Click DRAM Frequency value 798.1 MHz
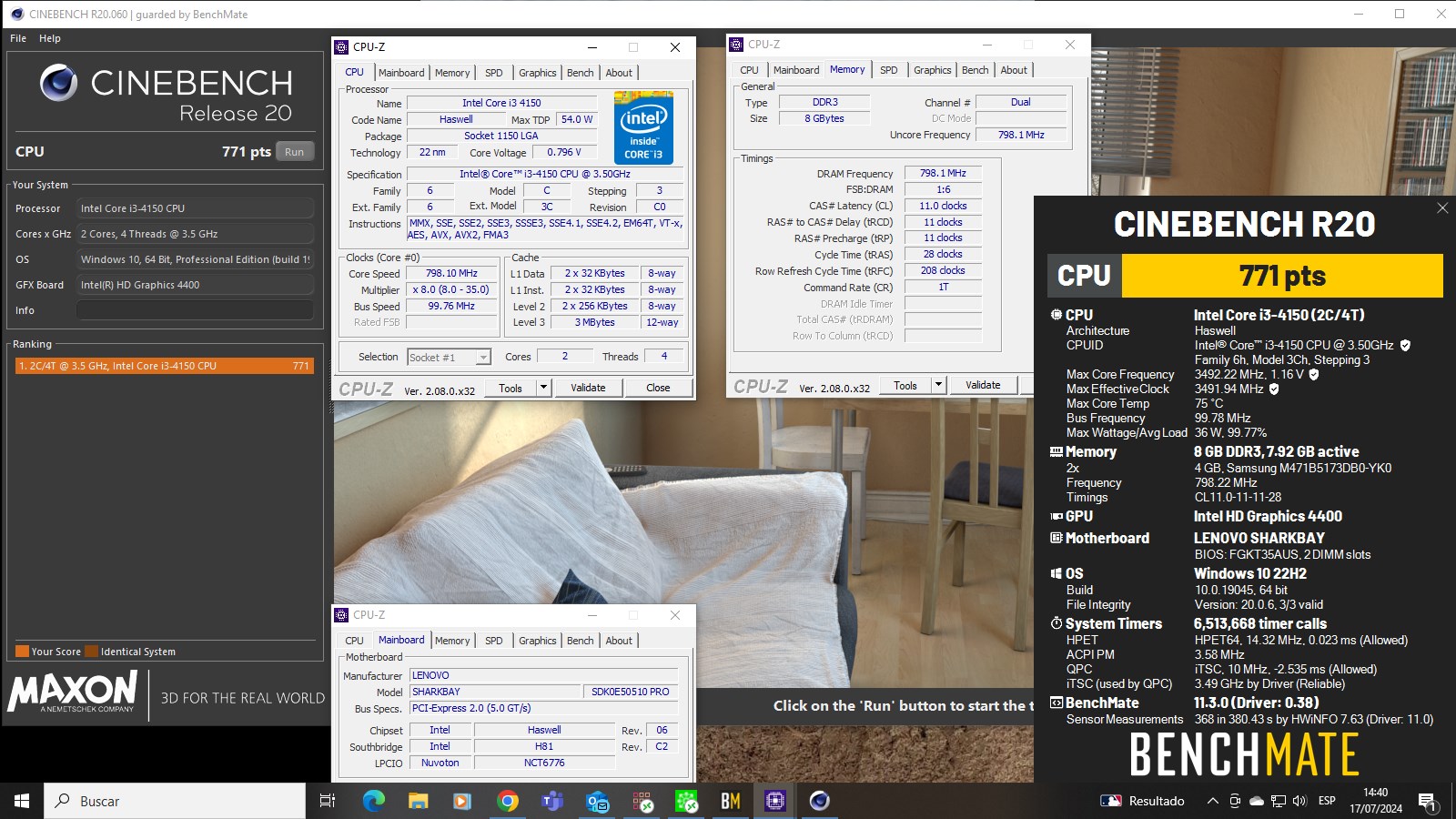1456x819 pixels. (x=943, y=173)
